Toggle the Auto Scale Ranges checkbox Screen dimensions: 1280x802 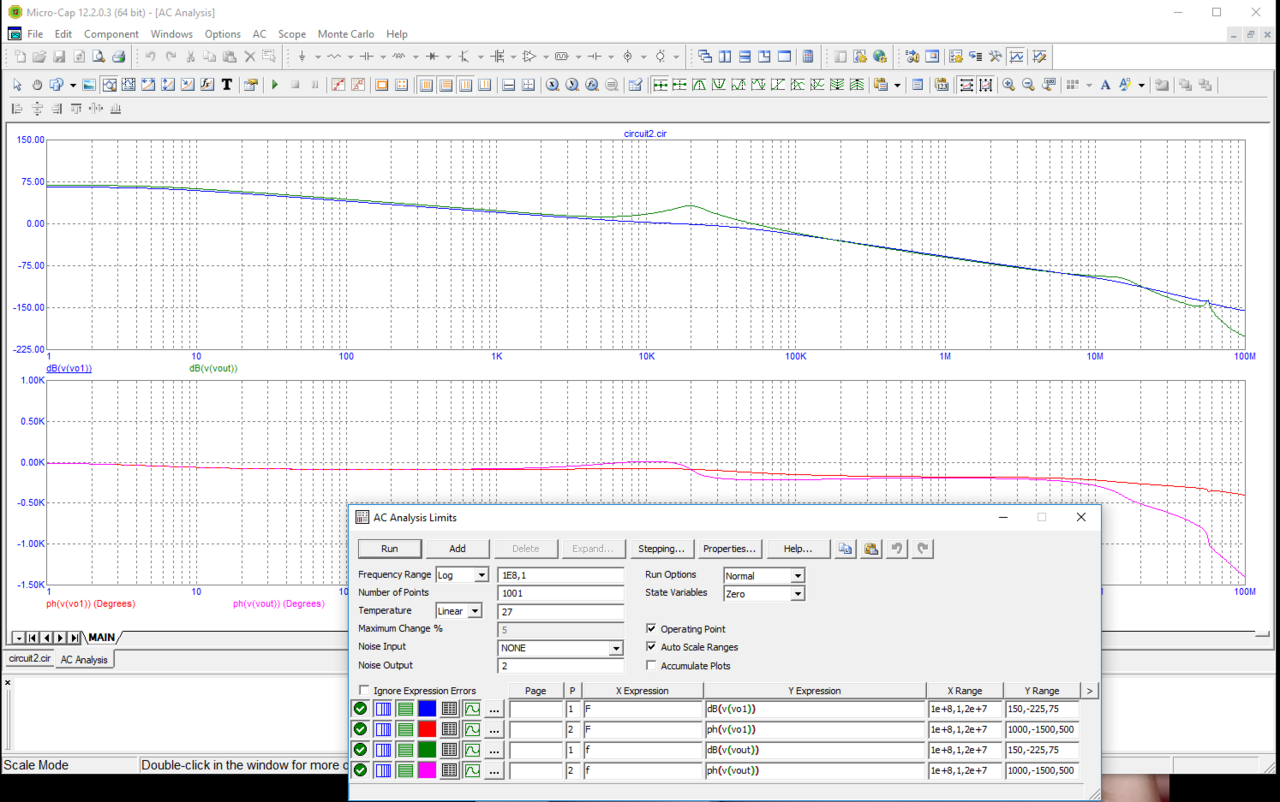point(651,647)
